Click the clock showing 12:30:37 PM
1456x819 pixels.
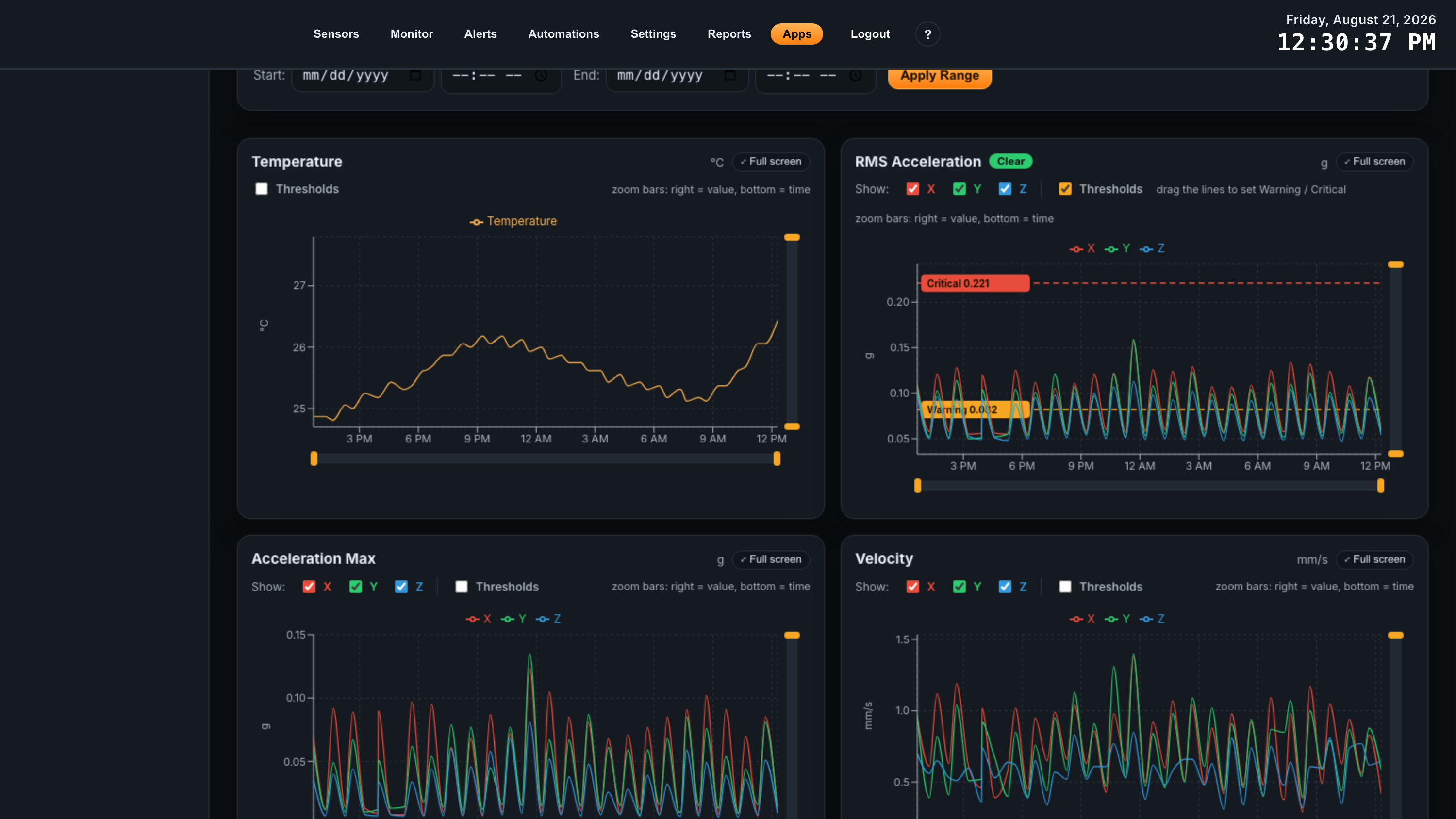(1356, 43)
